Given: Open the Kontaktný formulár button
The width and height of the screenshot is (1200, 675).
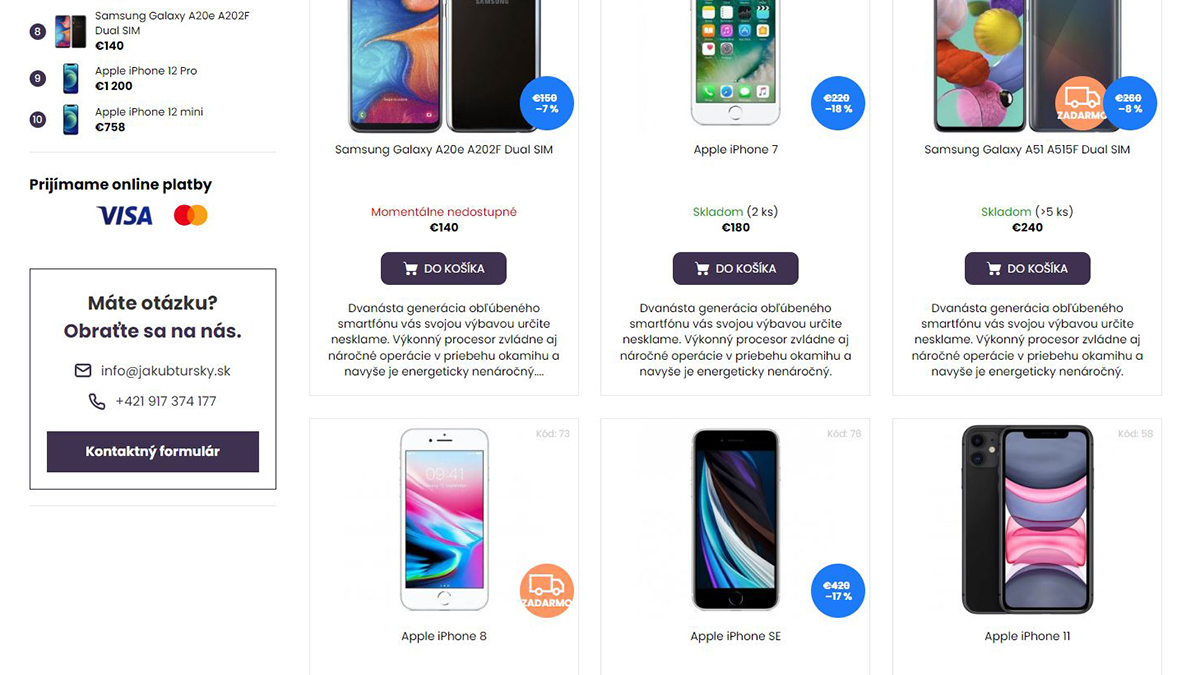Looking at the screenshot, I should coord(153,452).
